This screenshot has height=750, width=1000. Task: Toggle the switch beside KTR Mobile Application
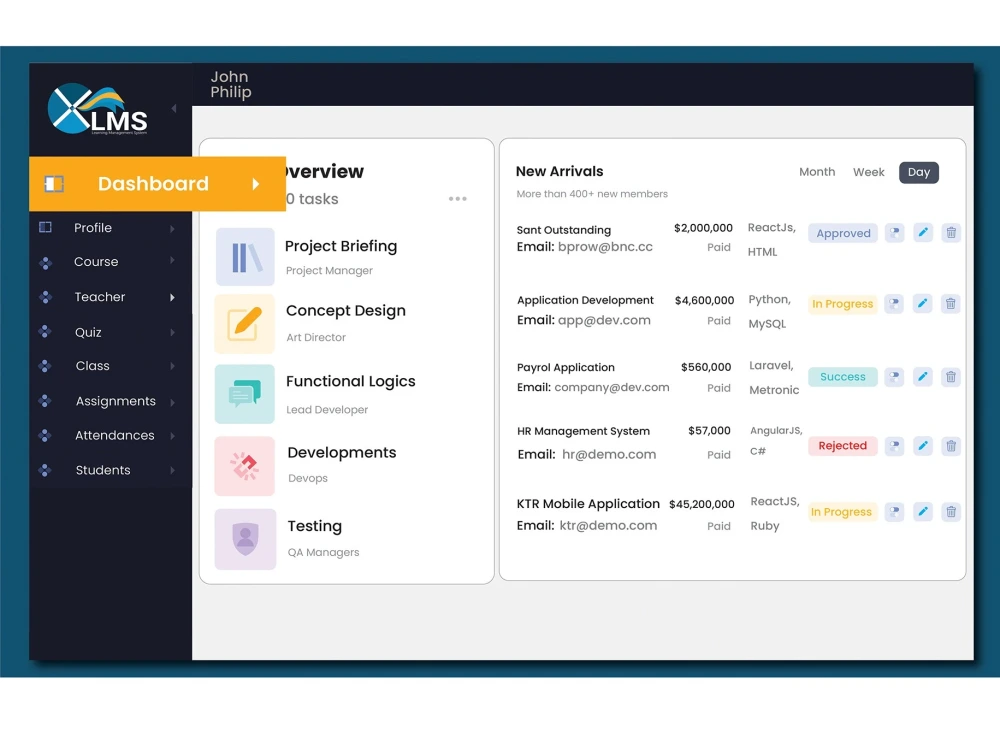[x=895, y=511]
